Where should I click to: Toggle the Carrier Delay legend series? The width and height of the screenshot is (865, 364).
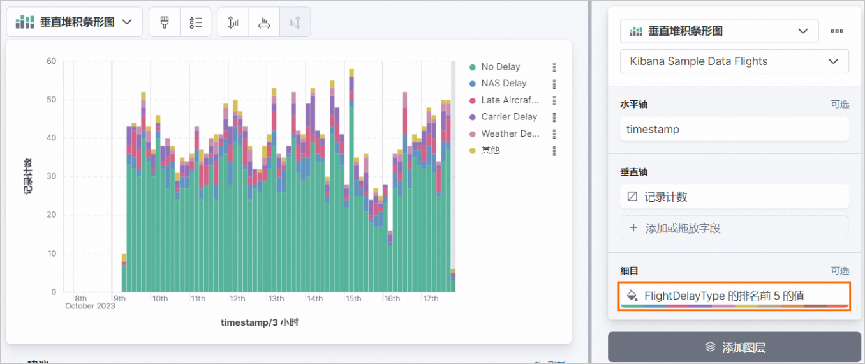click(x=509, y=117)
